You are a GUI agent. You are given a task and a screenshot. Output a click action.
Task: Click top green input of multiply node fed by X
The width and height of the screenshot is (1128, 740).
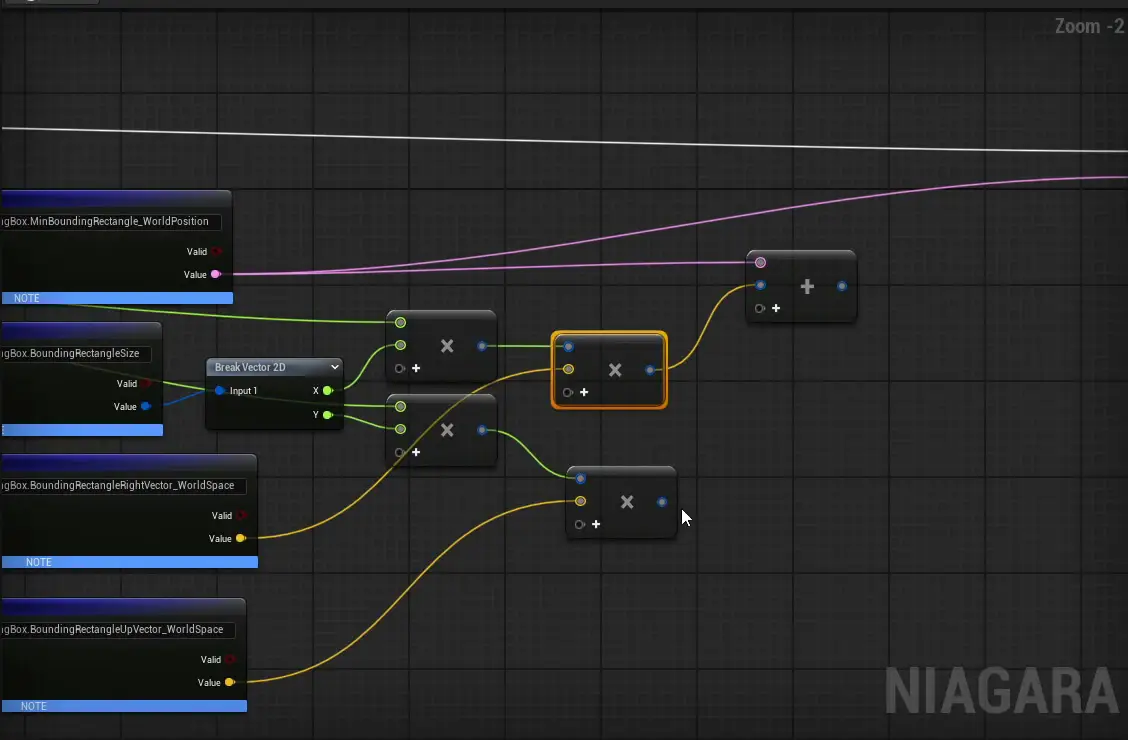401,322
